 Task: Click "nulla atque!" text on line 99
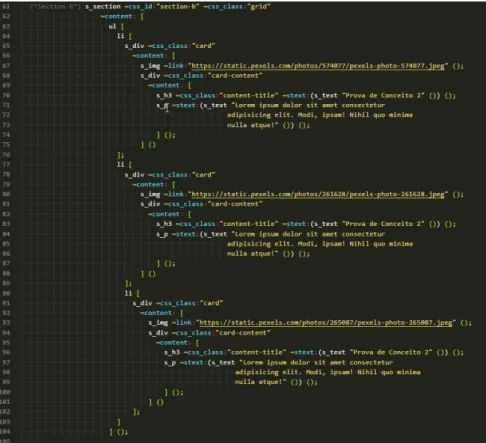tap(259, 382)
